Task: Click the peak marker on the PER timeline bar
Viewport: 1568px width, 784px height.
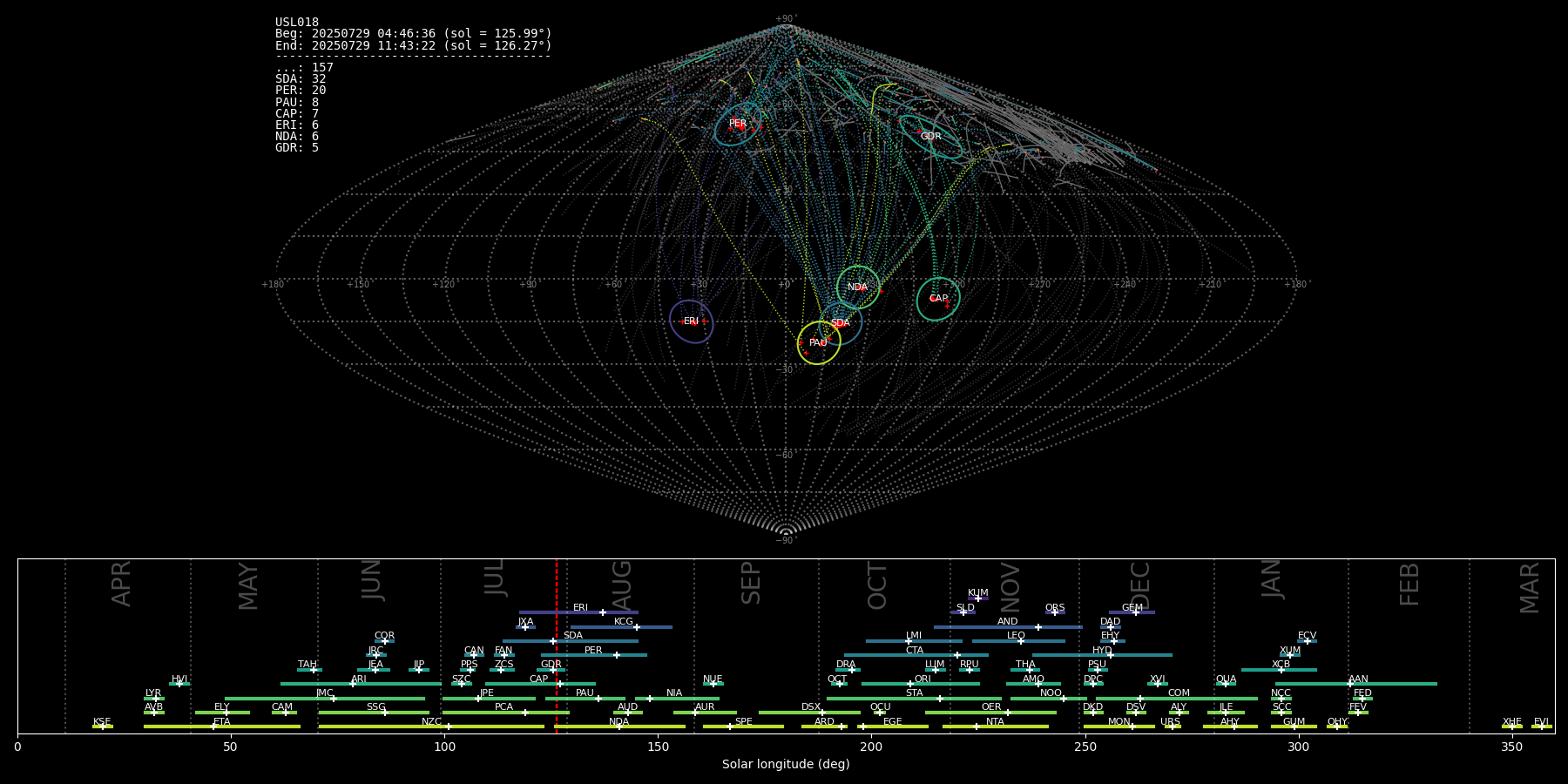Action: pyautogui.click(x=617, y=655)
